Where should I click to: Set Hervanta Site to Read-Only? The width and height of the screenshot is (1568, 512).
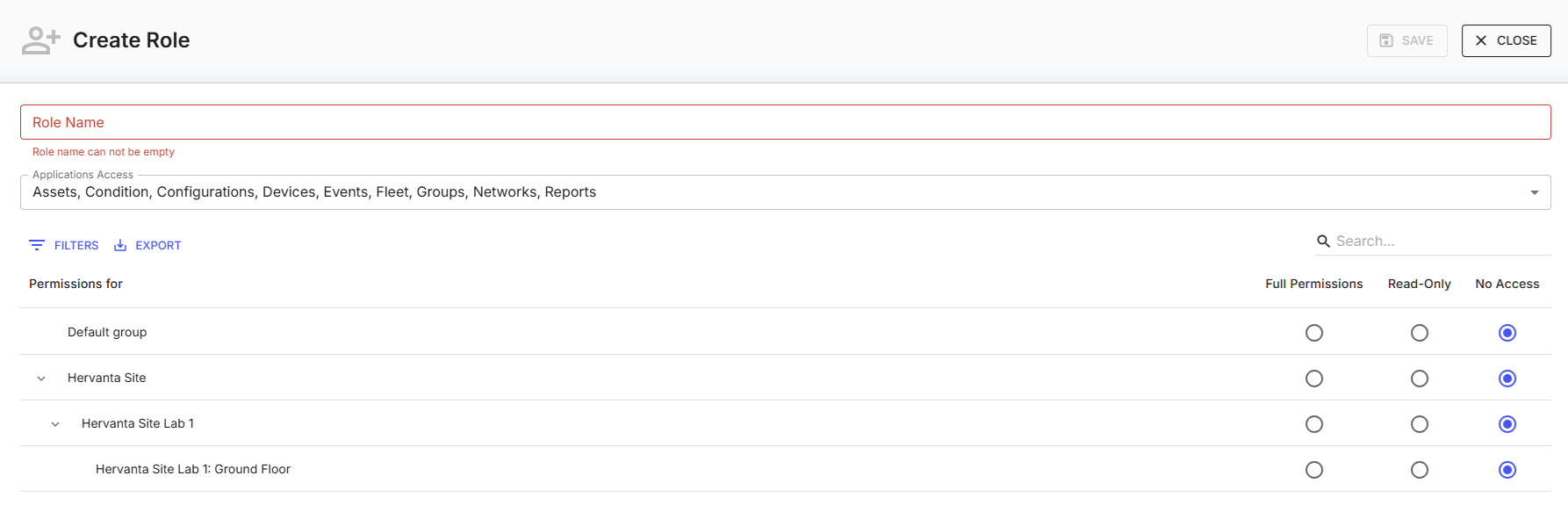(1419, 379)
